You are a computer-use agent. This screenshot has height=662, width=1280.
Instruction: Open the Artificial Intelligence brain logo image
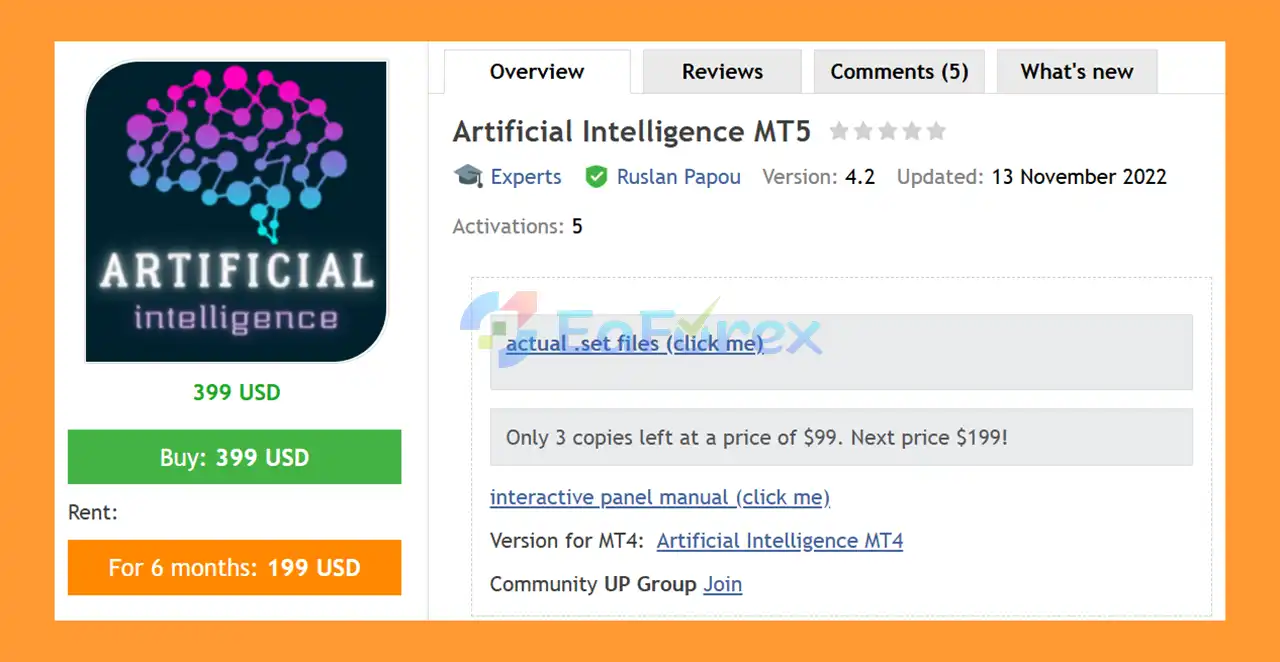tap(236, 211)
